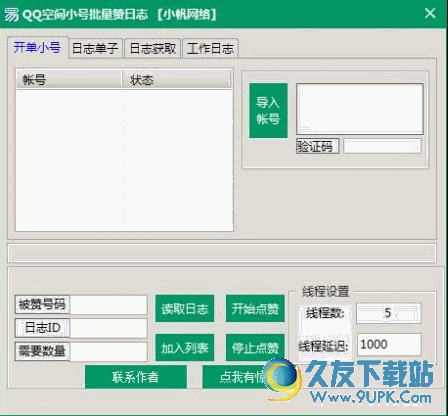Click the 开始点赞 button
This screenshot has height=416, width=448.
[255, 309]
